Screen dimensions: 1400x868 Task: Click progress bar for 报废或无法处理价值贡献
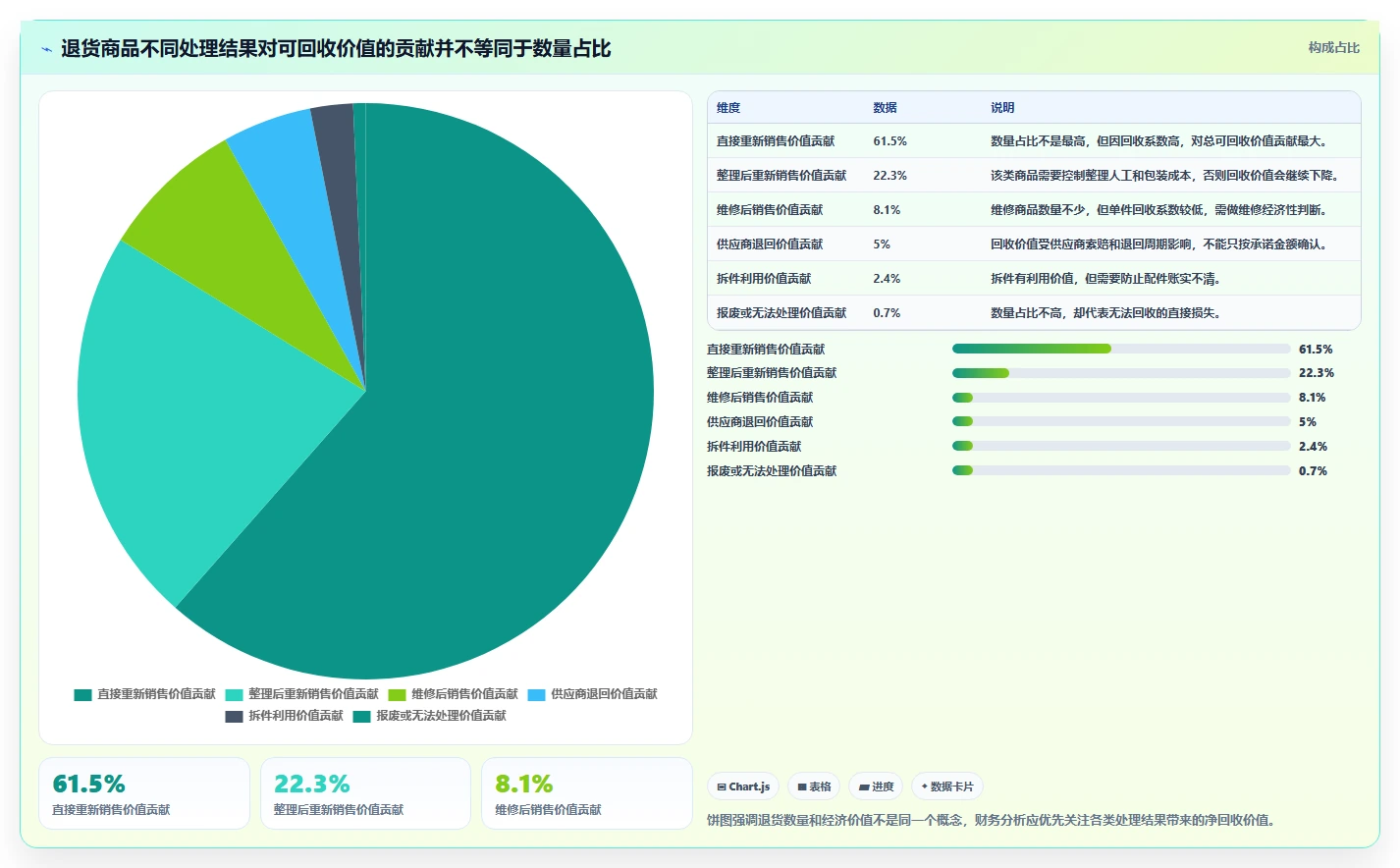point(1121,470)
